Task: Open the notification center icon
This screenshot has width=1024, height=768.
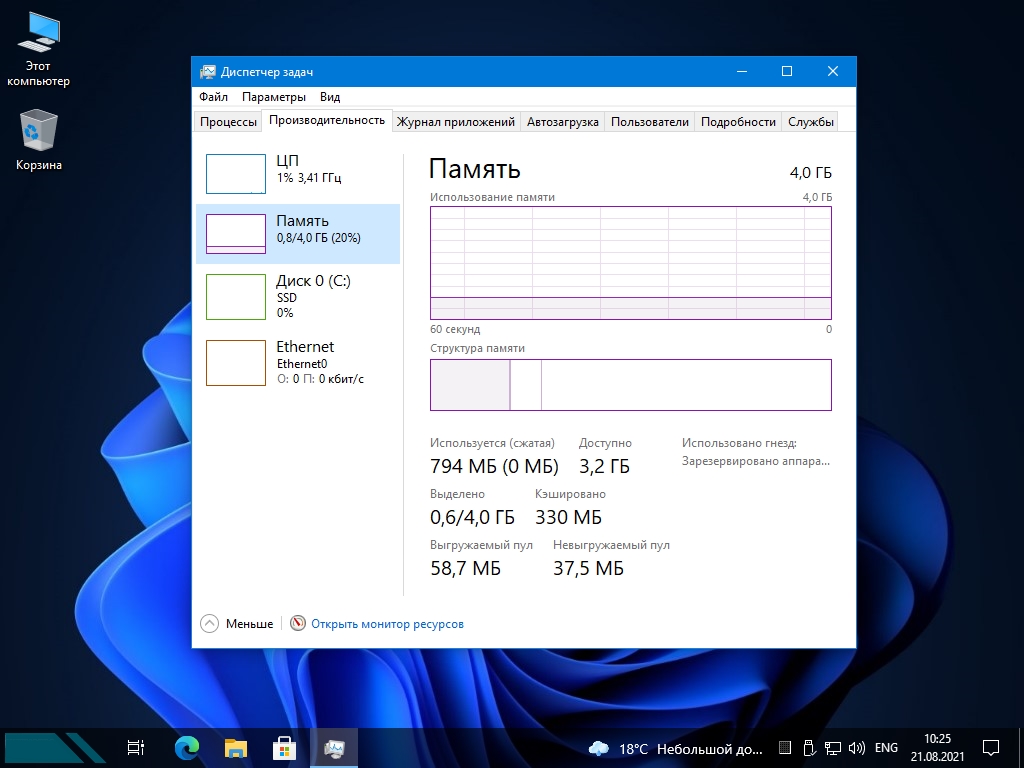Action: 991,748
